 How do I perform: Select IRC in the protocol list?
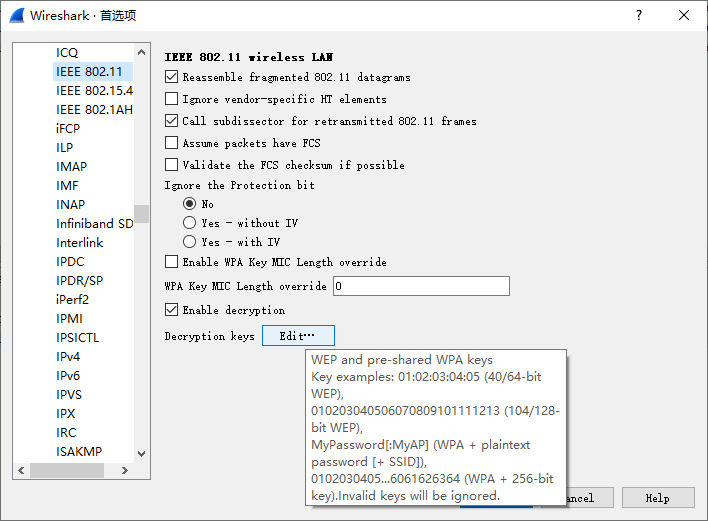point(66,432)
